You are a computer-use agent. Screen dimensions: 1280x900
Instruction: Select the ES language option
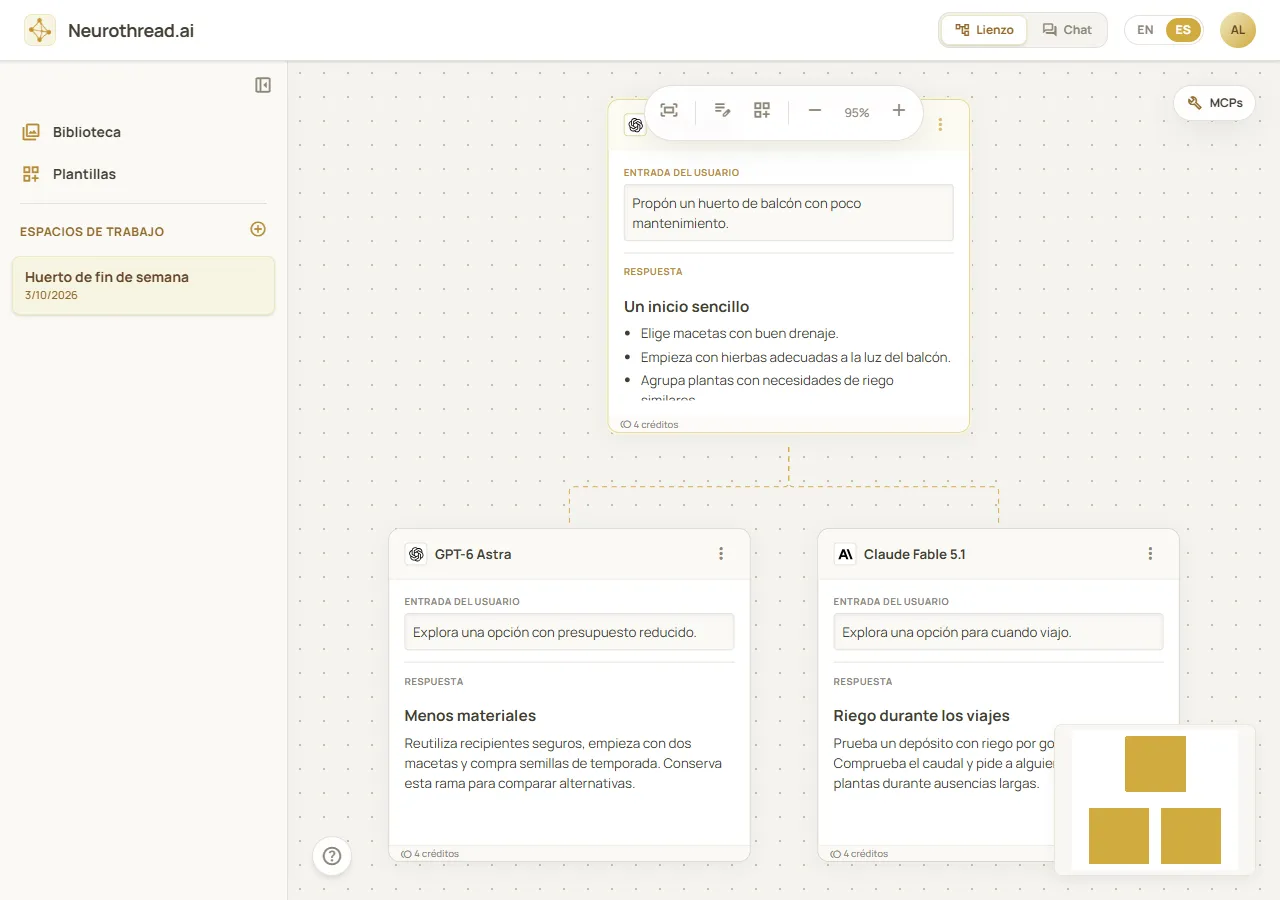coord(1183,30)
